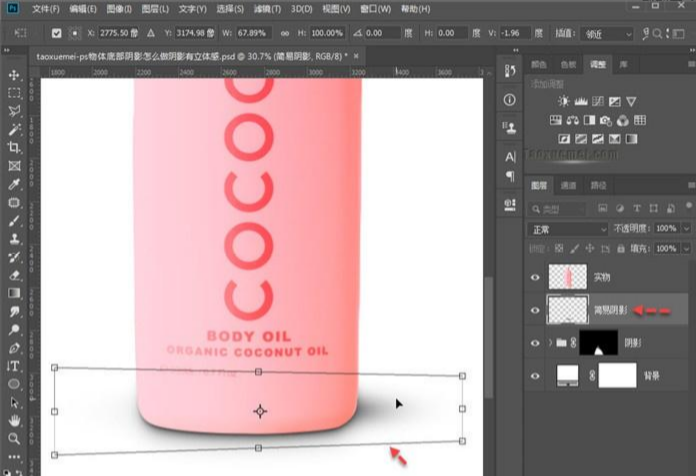Select the Type tool

point(14,366)
